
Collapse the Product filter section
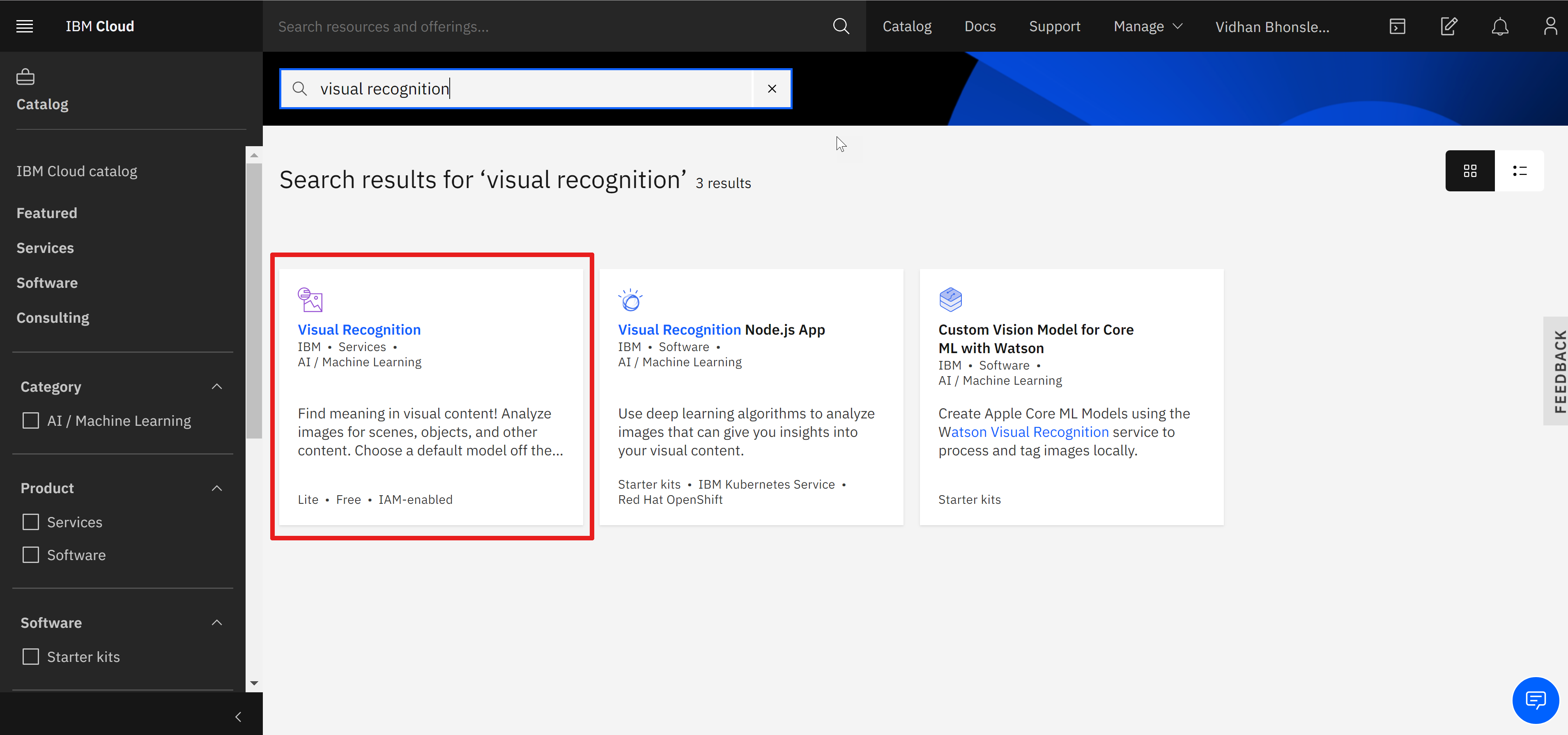point(217,488)
